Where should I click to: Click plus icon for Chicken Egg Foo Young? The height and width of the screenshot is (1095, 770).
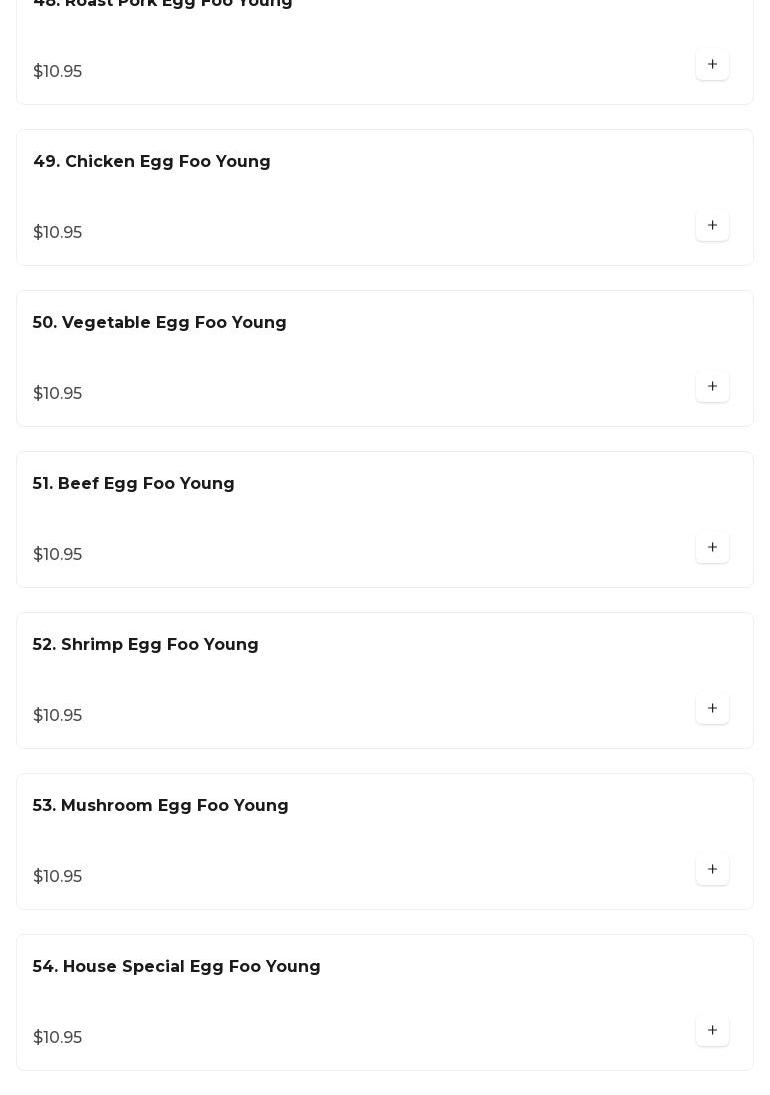tap(712, 226)
